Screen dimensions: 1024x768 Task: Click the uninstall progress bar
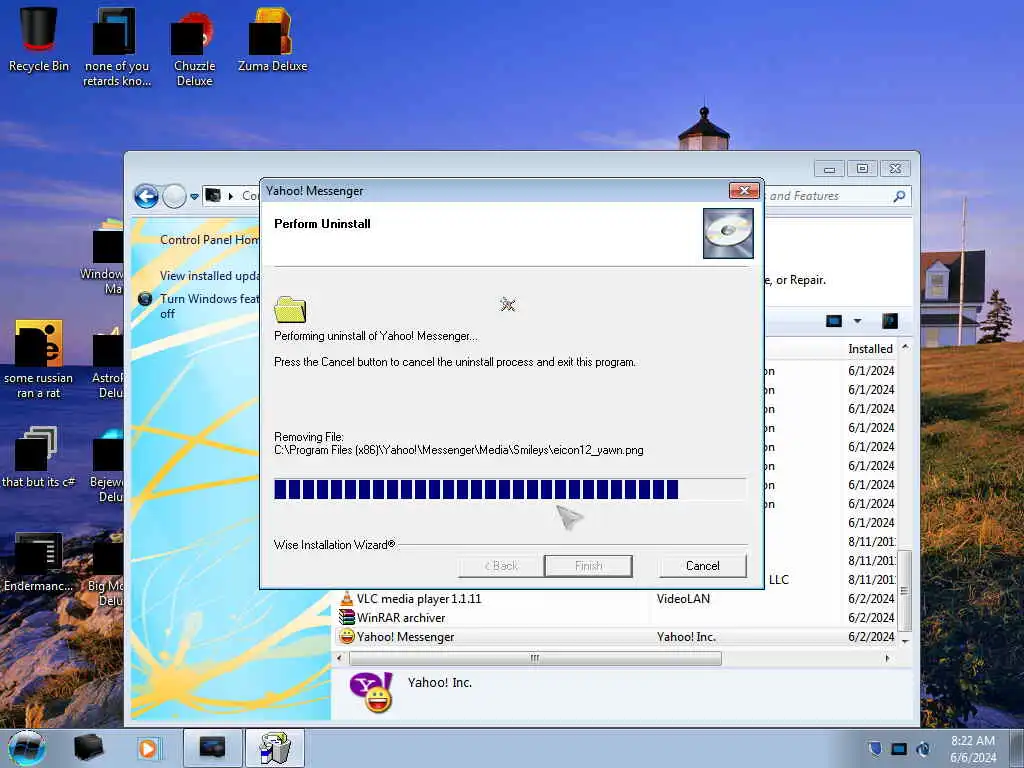(x=509, y=489)
